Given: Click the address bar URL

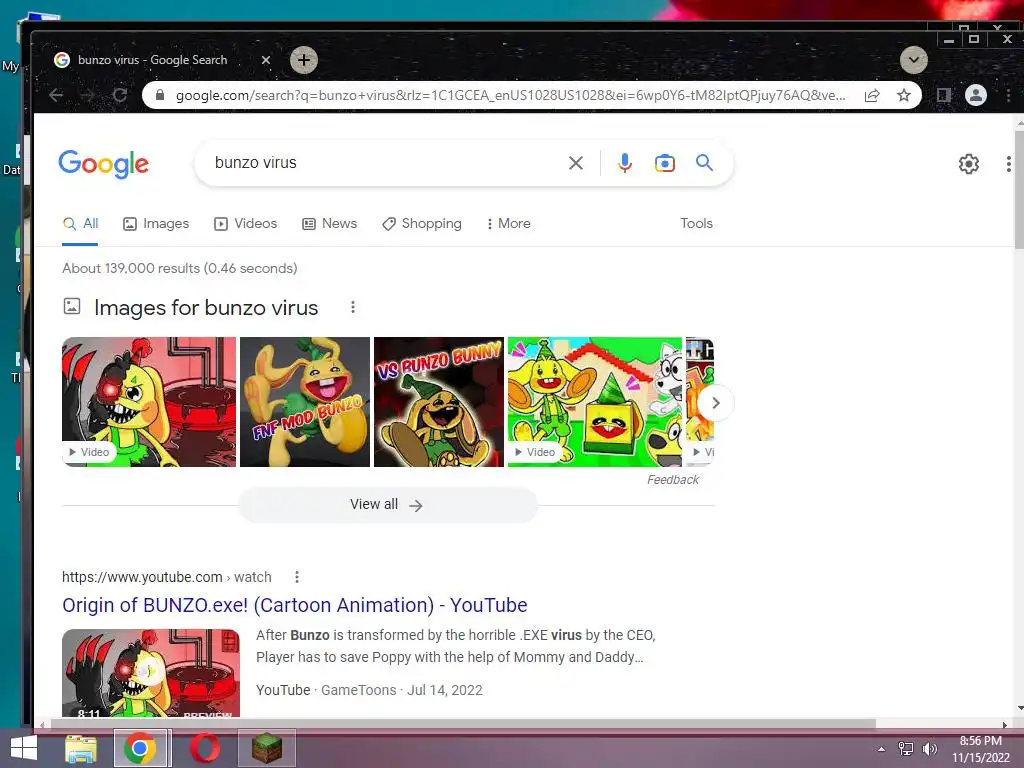Looking at the screenshot, I should click(510, 95).
